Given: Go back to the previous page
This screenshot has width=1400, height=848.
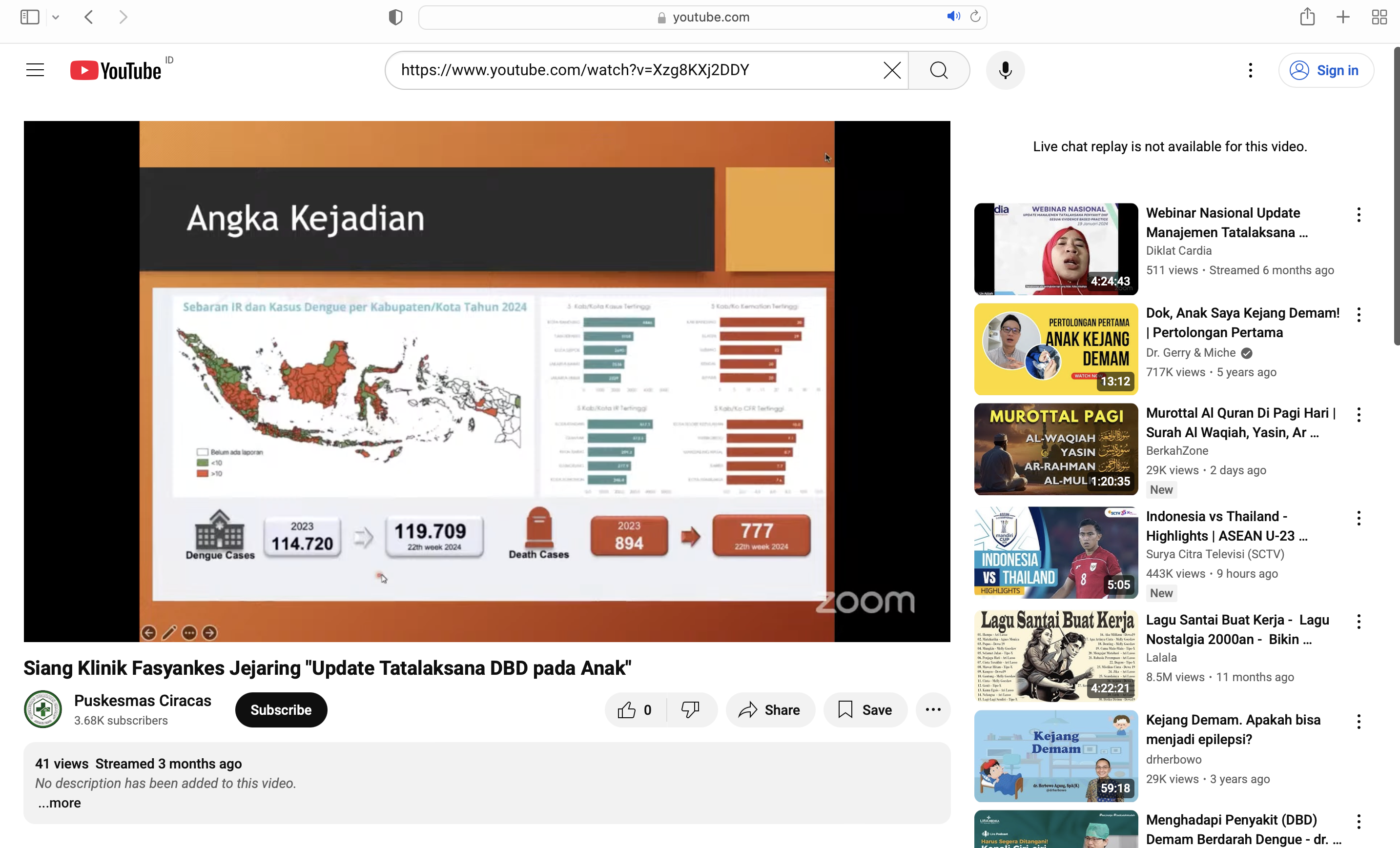Looking at the screenshot, I should (x=89, y=17).
